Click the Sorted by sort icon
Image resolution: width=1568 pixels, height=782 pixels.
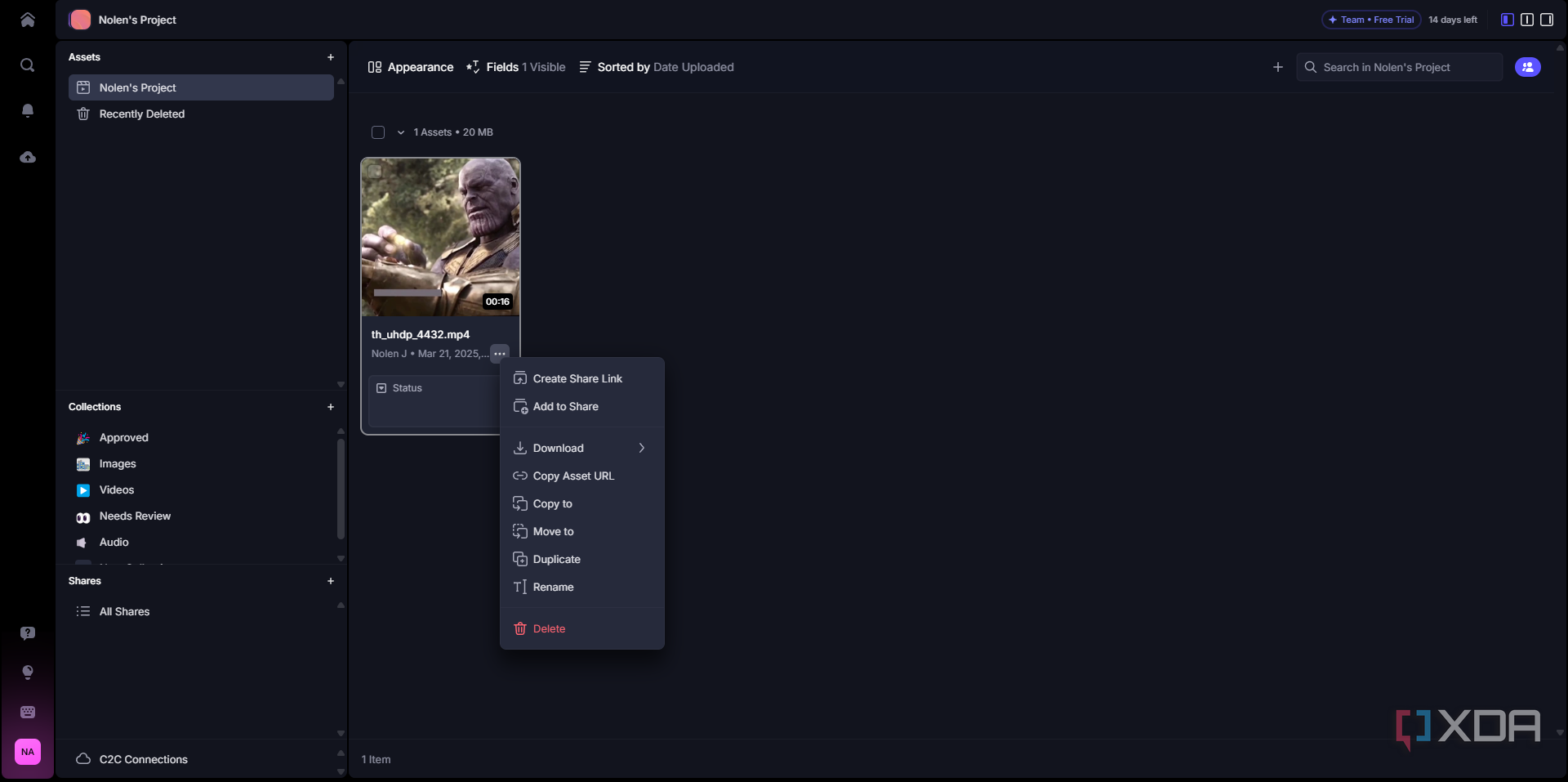(x=585, y=67)
